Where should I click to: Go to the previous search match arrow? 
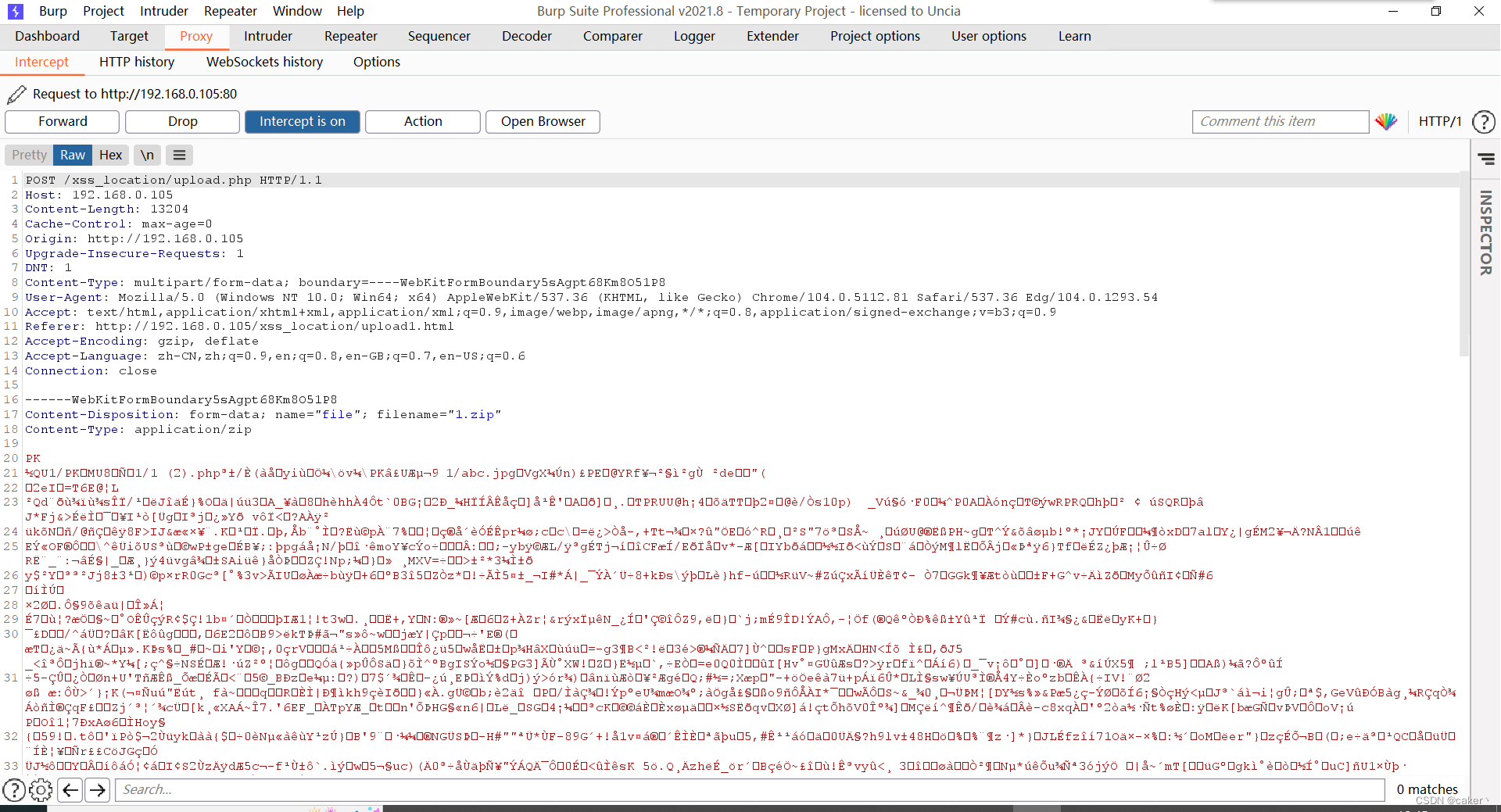(x=70, y=790)
